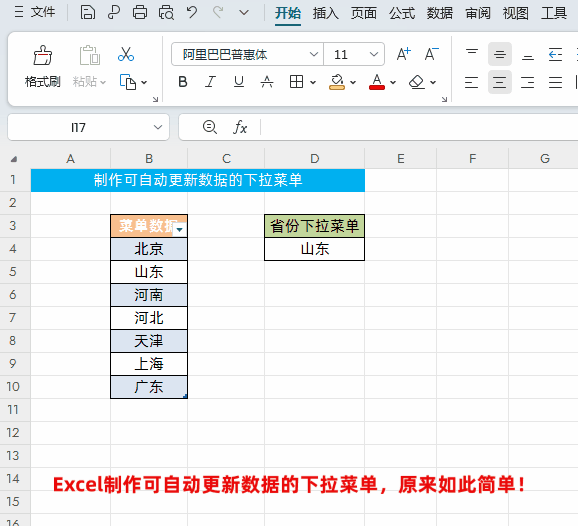Select the 北京 cell
Viewport: 578px width, 526px height.
tap(149, 249)
